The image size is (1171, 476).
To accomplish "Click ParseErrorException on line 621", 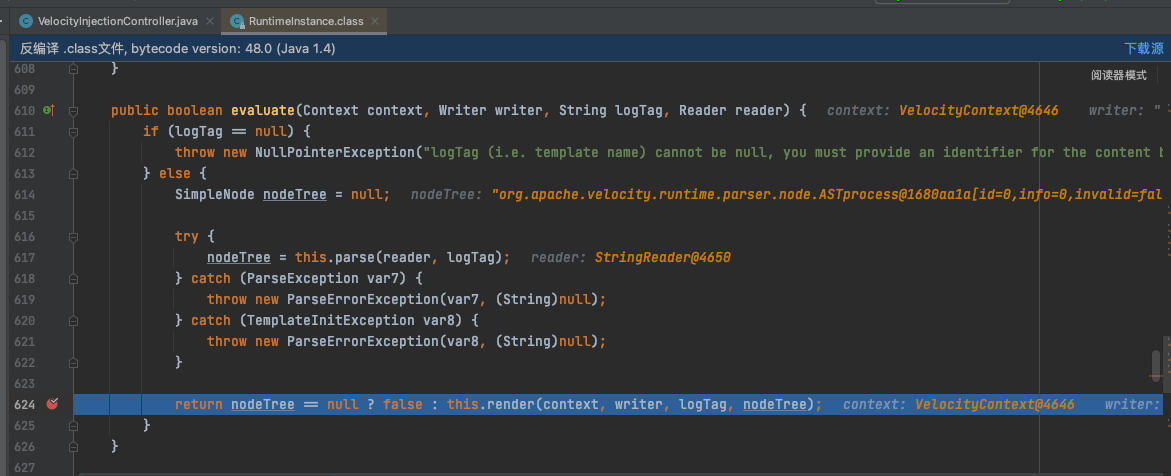I will 363,341.
